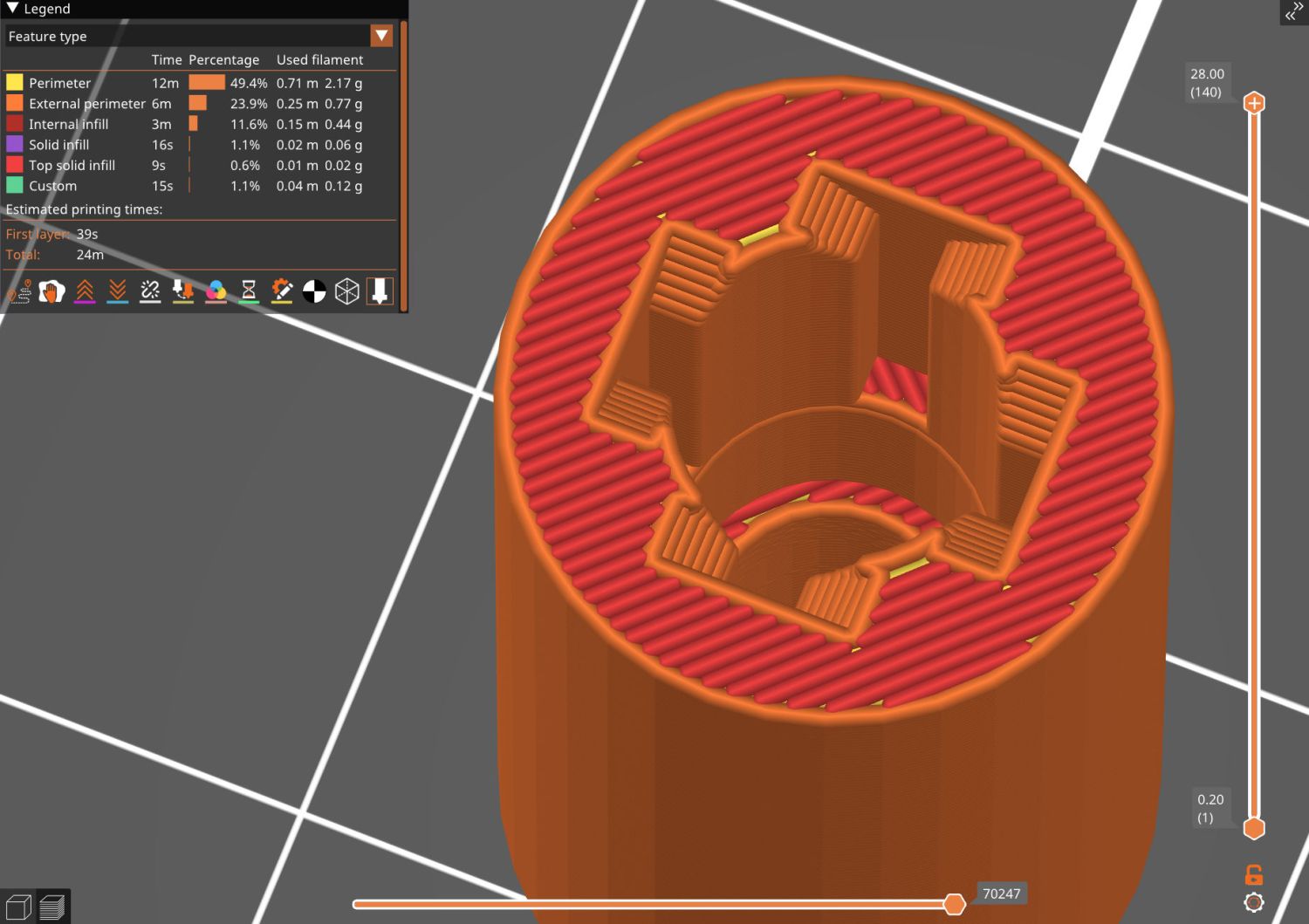The image size is (1309, 924).
Task: Toggle pause prints hourglass icon
Action: 249,291
